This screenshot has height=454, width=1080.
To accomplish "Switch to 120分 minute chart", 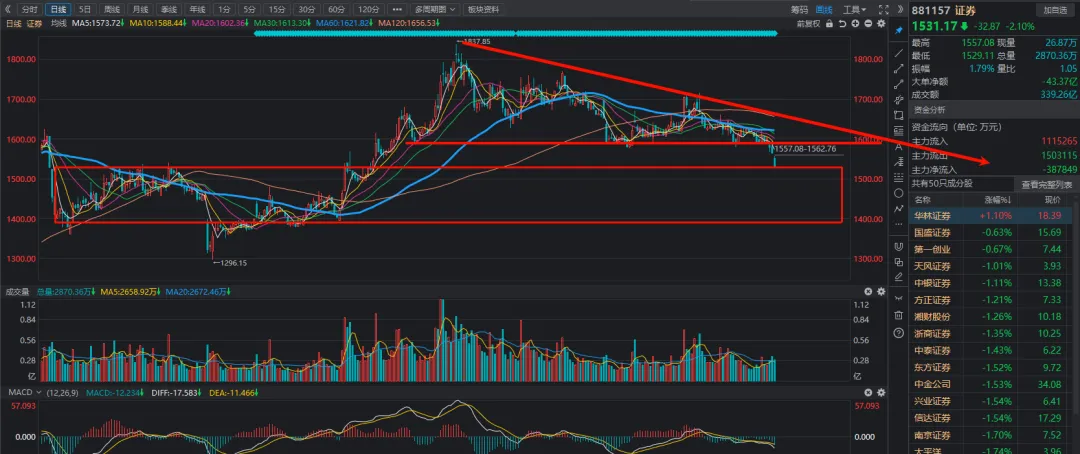I will (368, 10).
